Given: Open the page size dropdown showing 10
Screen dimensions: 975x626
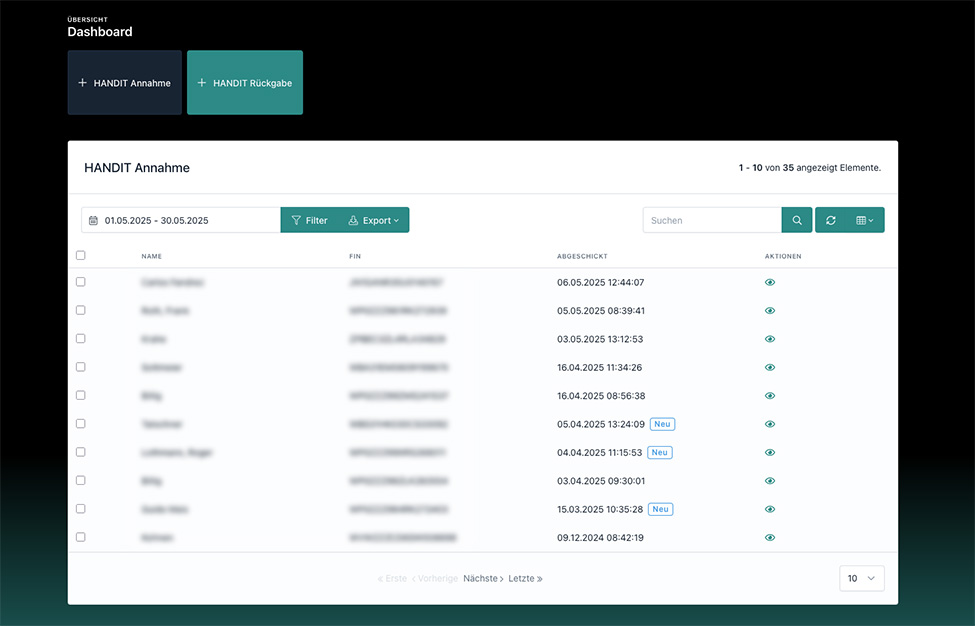Looking at the screenshot, I should click(861, 578).
